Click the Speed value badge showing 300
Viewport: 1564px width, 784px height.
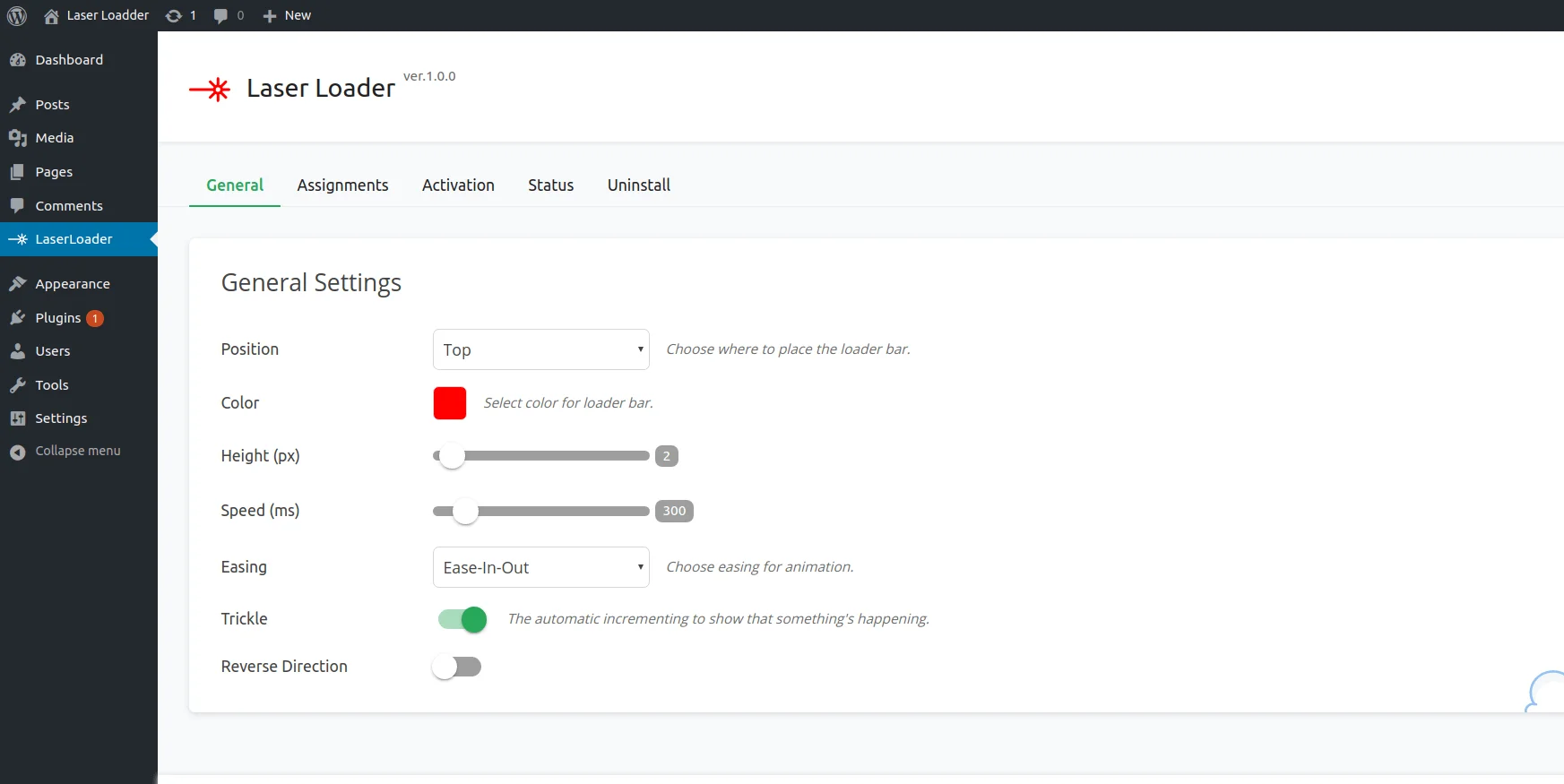[x=674, y=511]
